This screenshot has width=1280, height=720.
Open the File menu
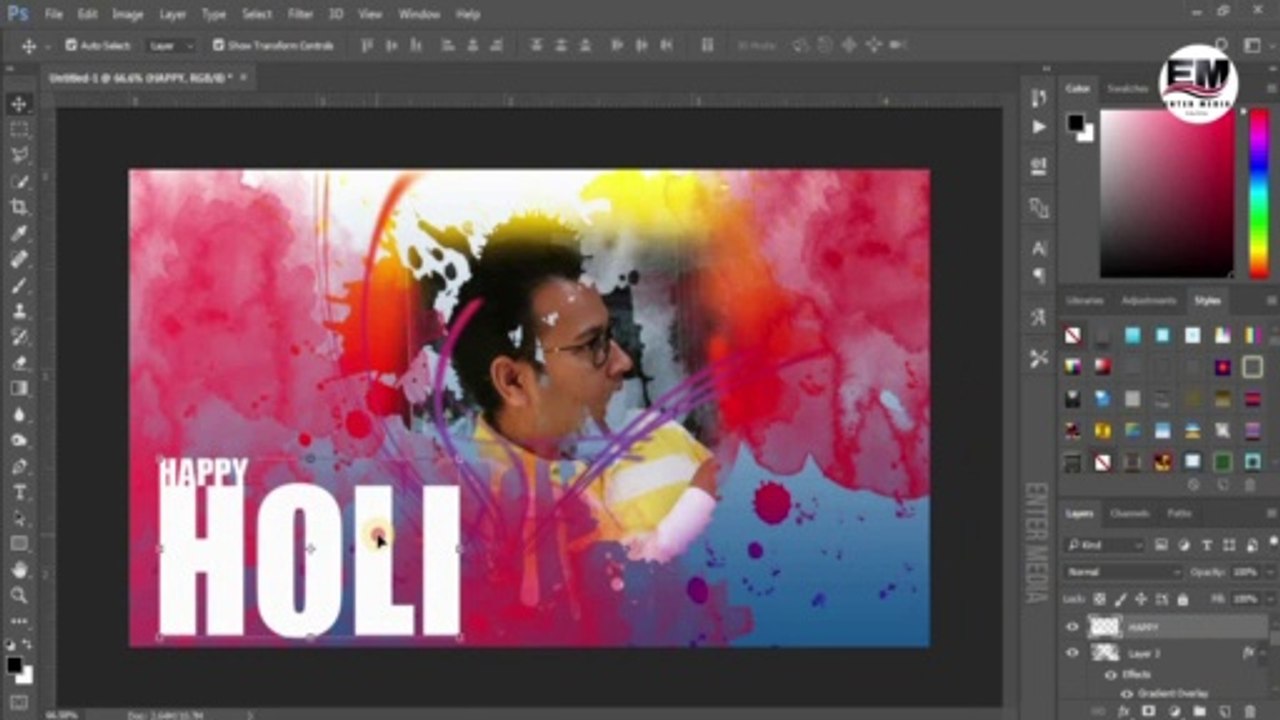(x=54, y=14)
